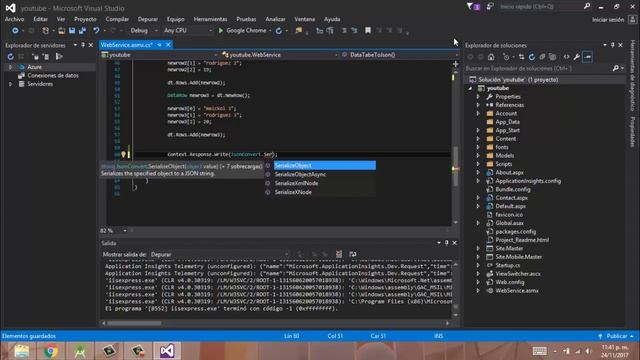The width and height of the screenshot is (640, 360).
Task: Click the Clear All icon in output panel
Action: click(339, 254)
